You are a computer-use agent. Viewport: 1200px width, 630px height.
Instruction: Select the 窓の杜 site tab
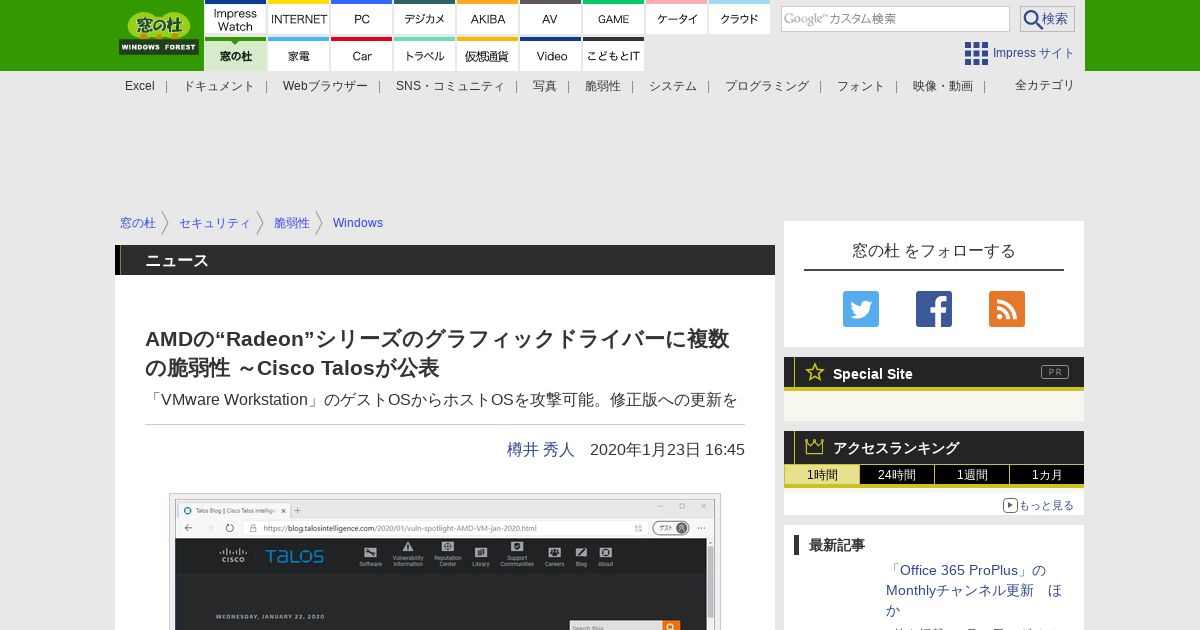click(x=236, y=55)
